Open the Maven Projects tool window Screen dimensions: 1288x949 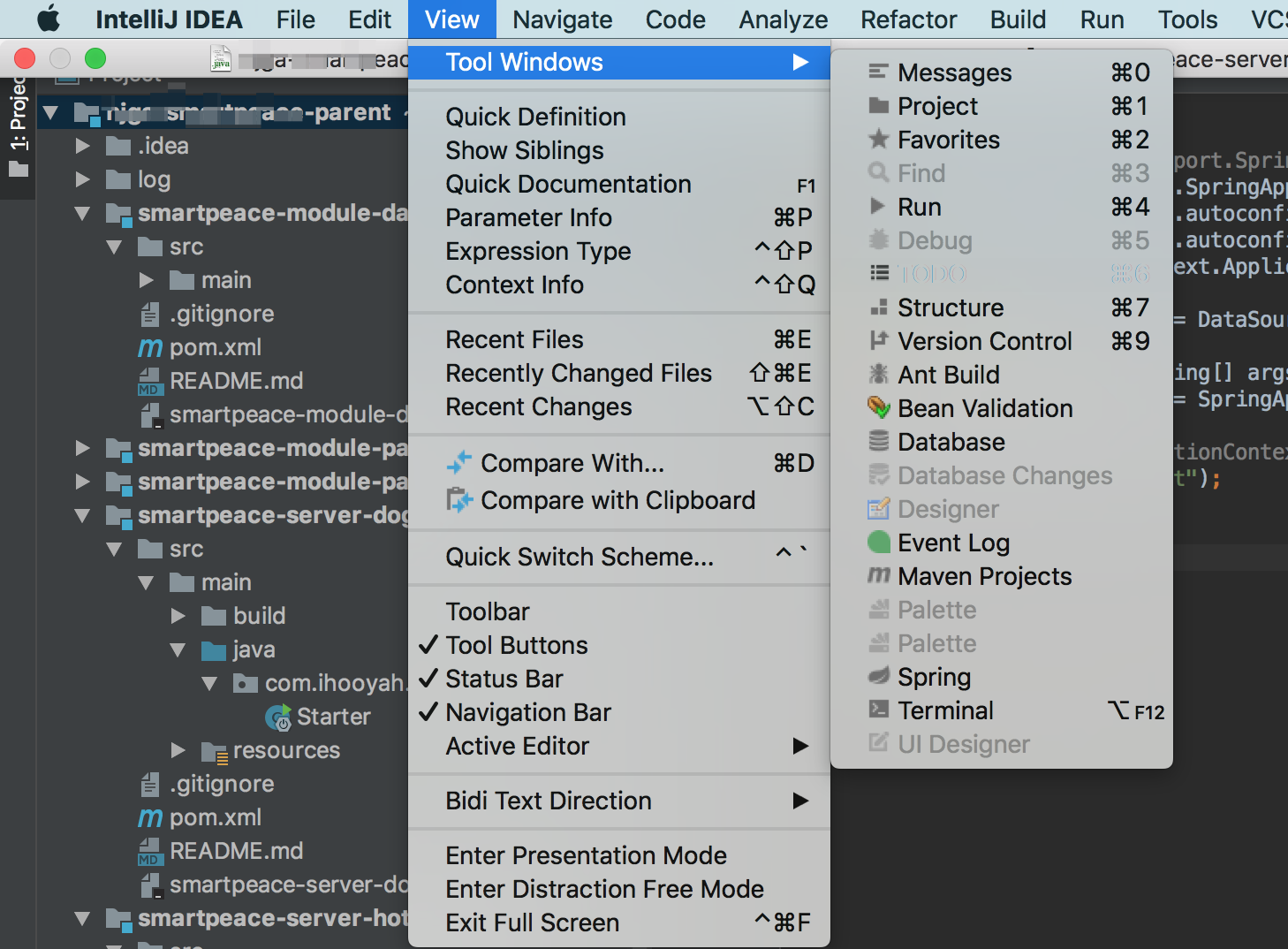(x=983, y=576)
